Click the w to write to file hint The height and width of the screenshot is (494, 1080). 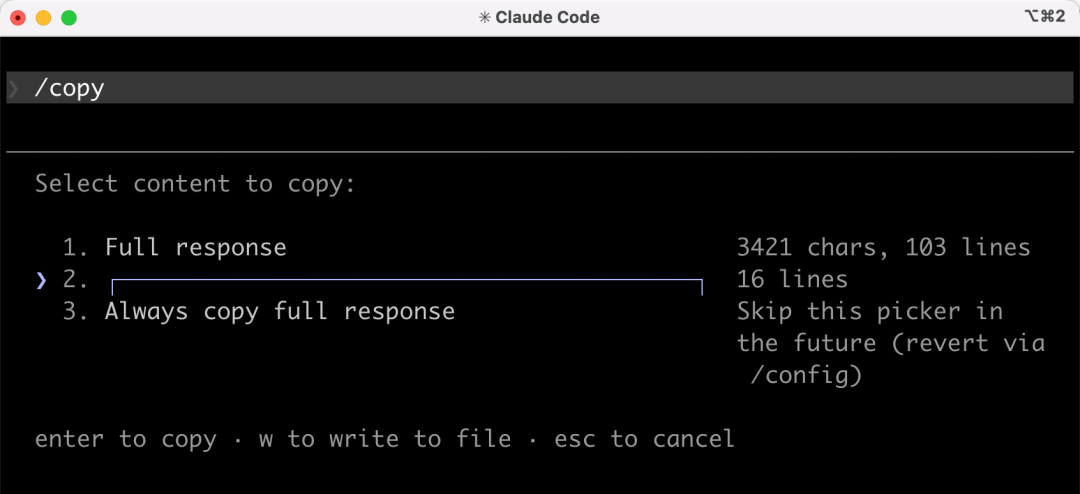(385, 439)
